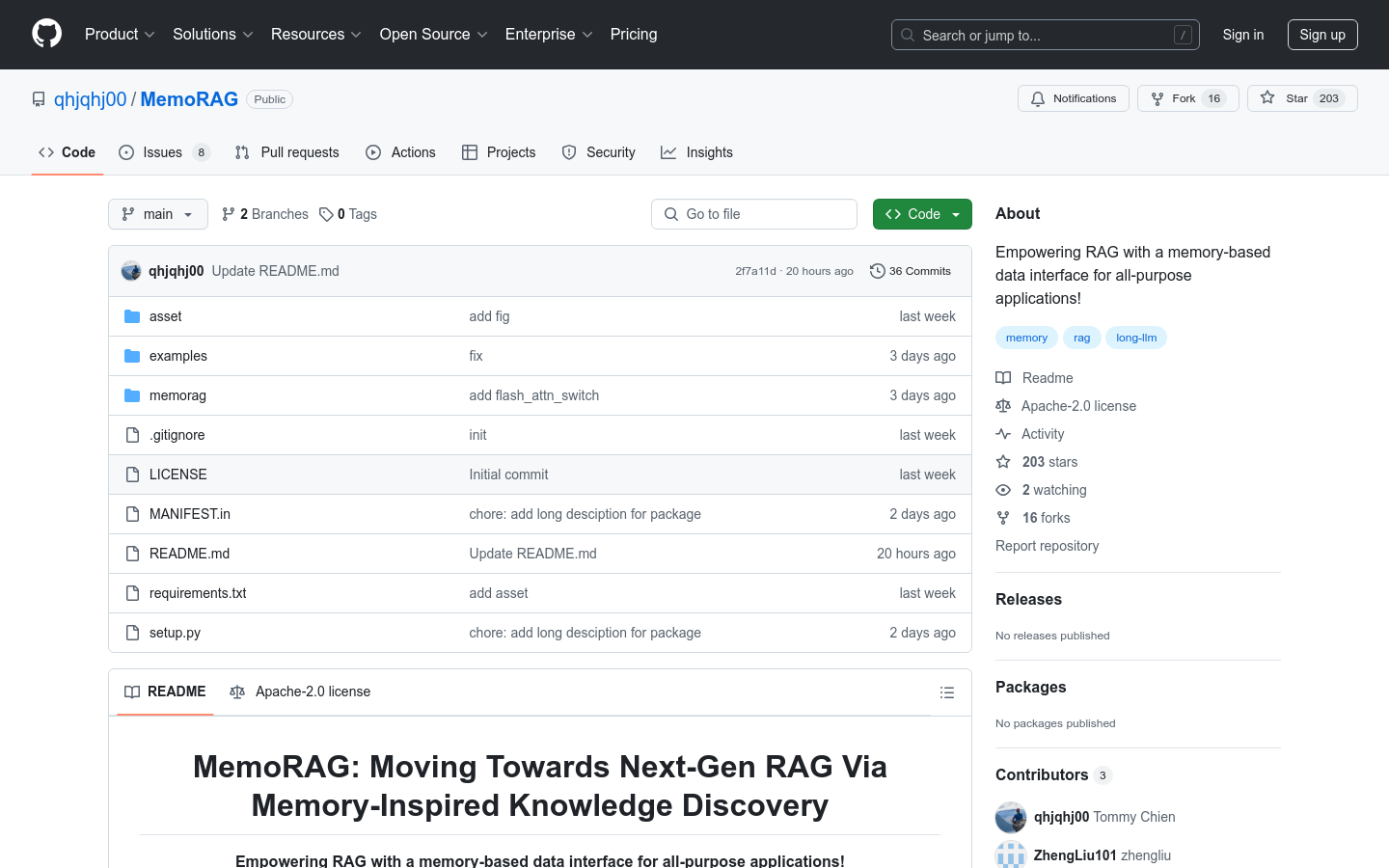The width and height of the screenshot is (1389, 868).
Task: Click the Sign up button
Action: [x=1322, y=35]
